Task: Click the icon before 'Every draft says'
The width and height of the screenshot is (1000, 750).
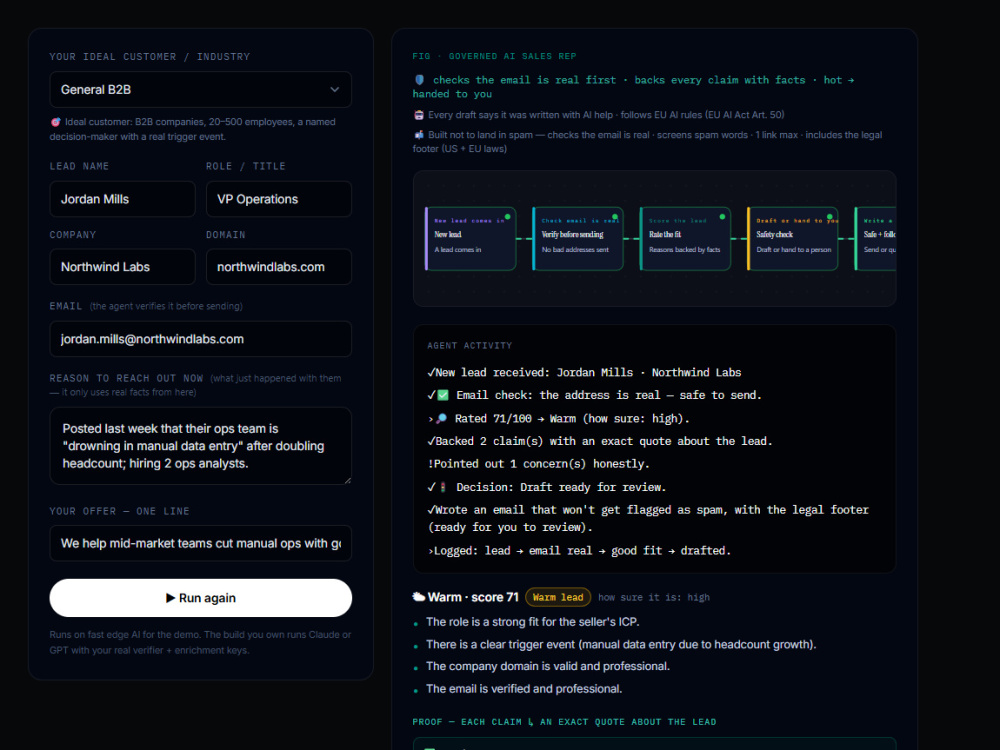Action: coord(419,115)
